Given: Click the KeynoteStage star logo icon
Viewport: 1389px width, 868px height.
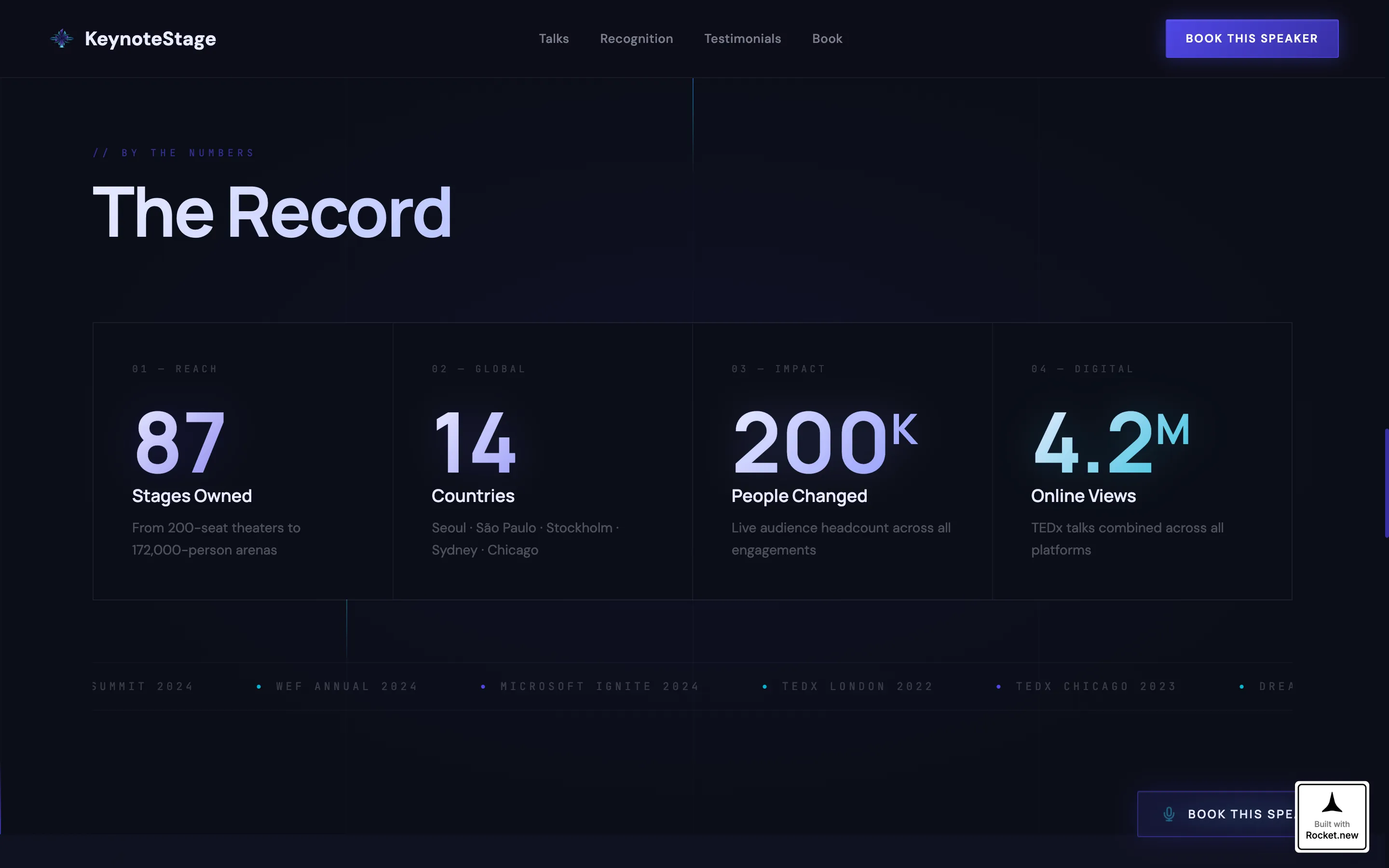Looking at the screenshot, I should click(x=61, y=39).
